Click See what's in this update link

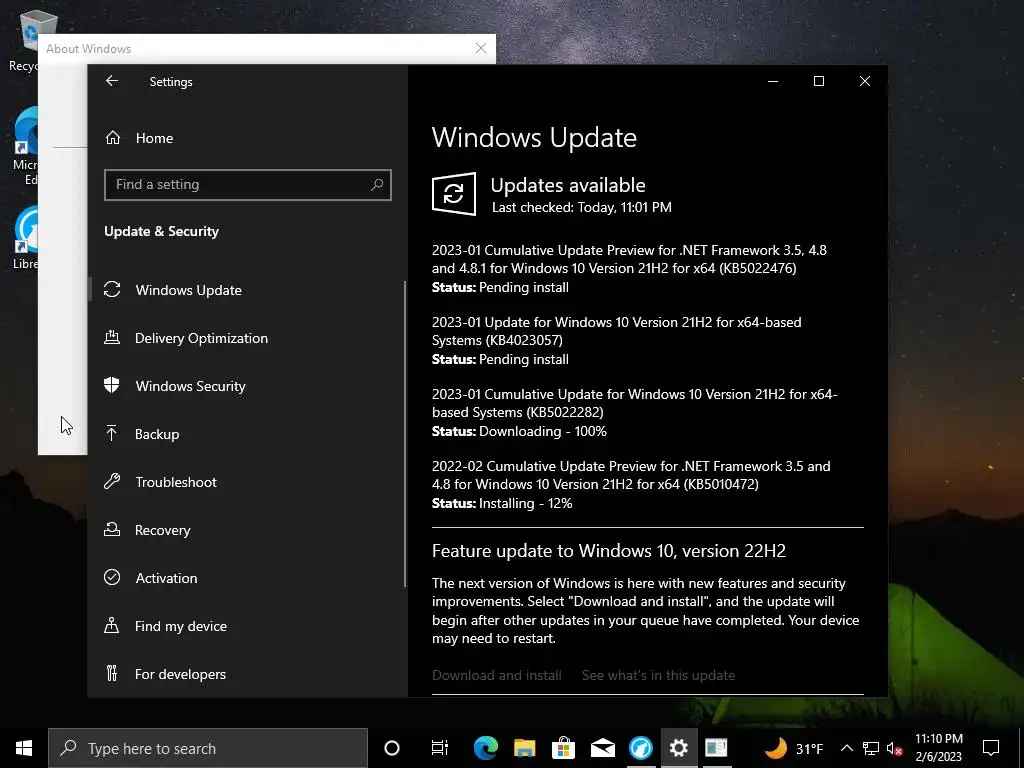[x=658, y=675]
